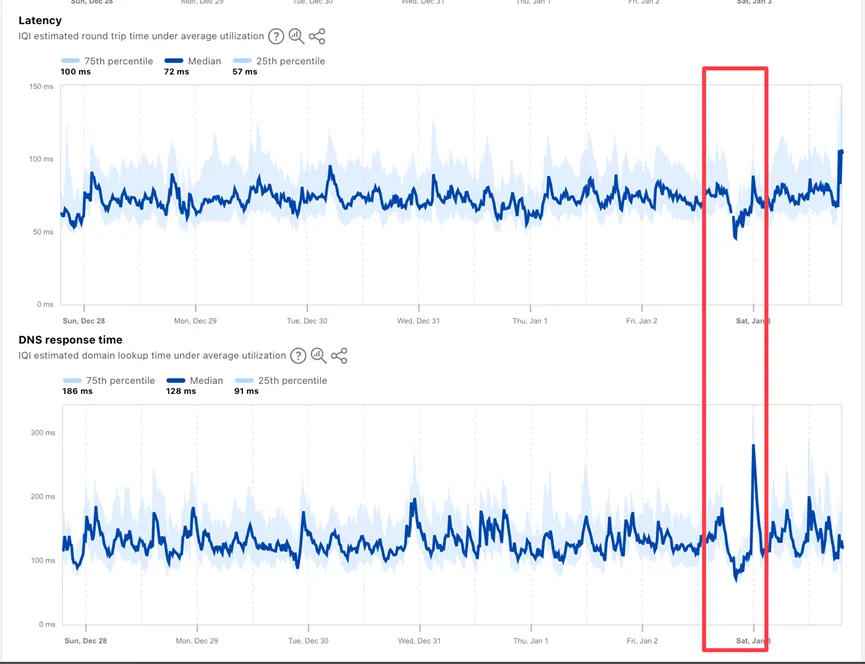Click the 150 ms label on Latency axis

[x=41, y=87]
